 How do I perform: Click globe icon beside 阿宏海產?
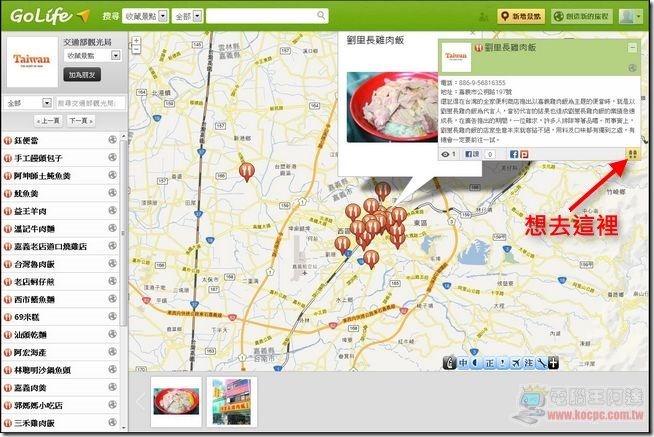(x=112, y=352)
